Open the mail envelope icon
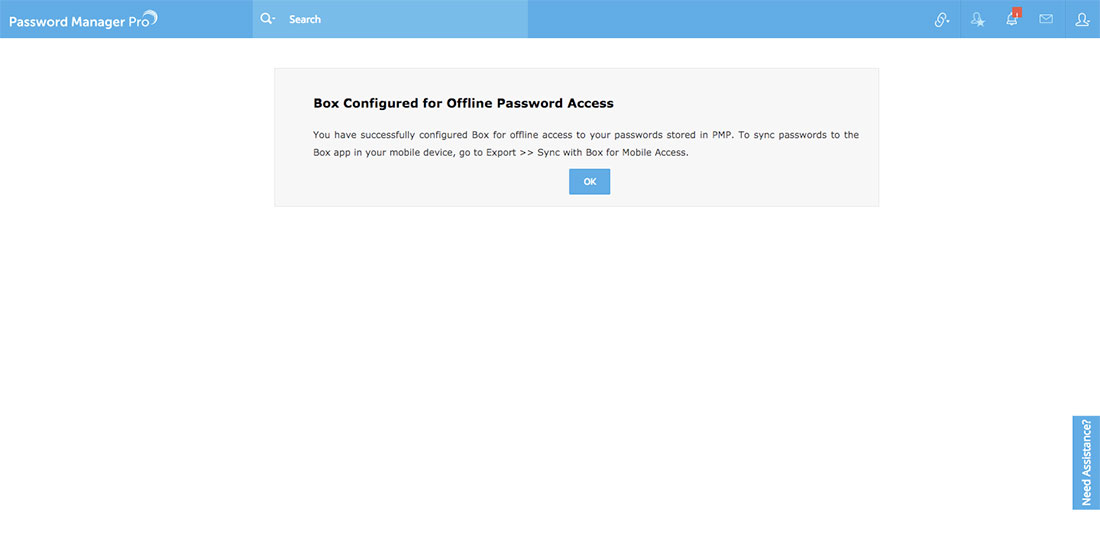Image resolution: width=1100 pixels, height=545 pixels. pyautogui.click(x=1046, y=19)
